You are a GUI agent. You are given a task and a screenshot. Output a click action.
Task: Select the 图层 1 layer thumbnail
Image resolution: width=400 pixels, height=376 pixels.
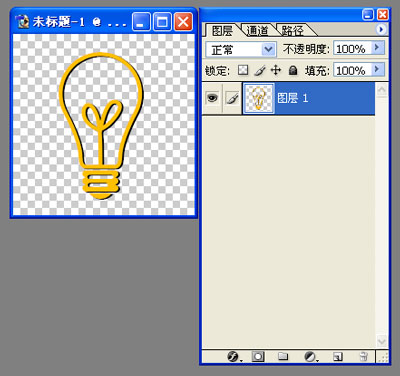(x=259, y=99)
